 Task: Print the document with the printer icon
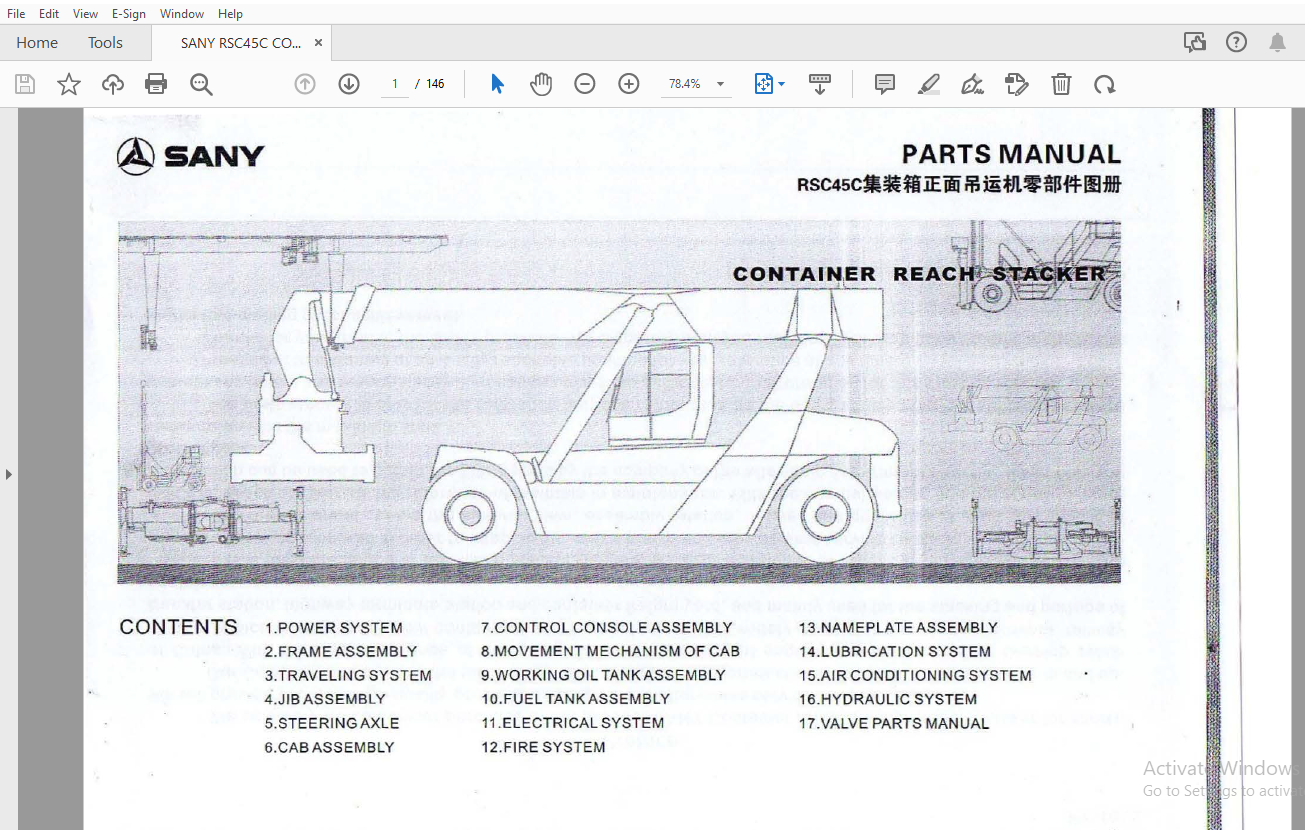coord(156,84)
